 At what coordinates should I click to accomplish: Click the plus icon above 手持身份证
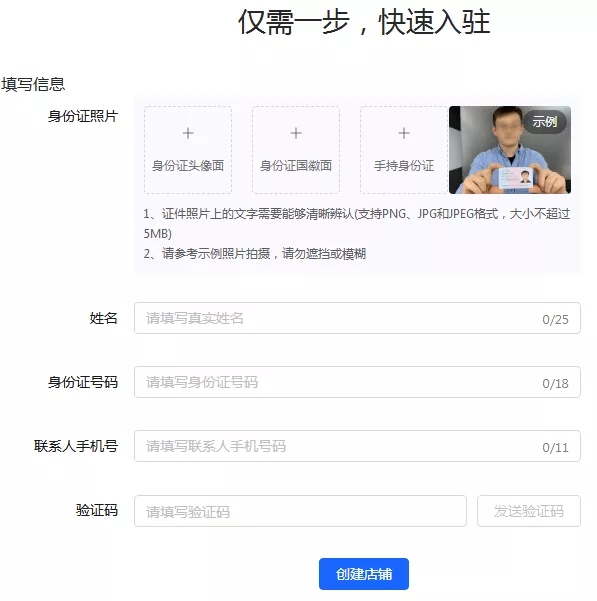(404, 133)
